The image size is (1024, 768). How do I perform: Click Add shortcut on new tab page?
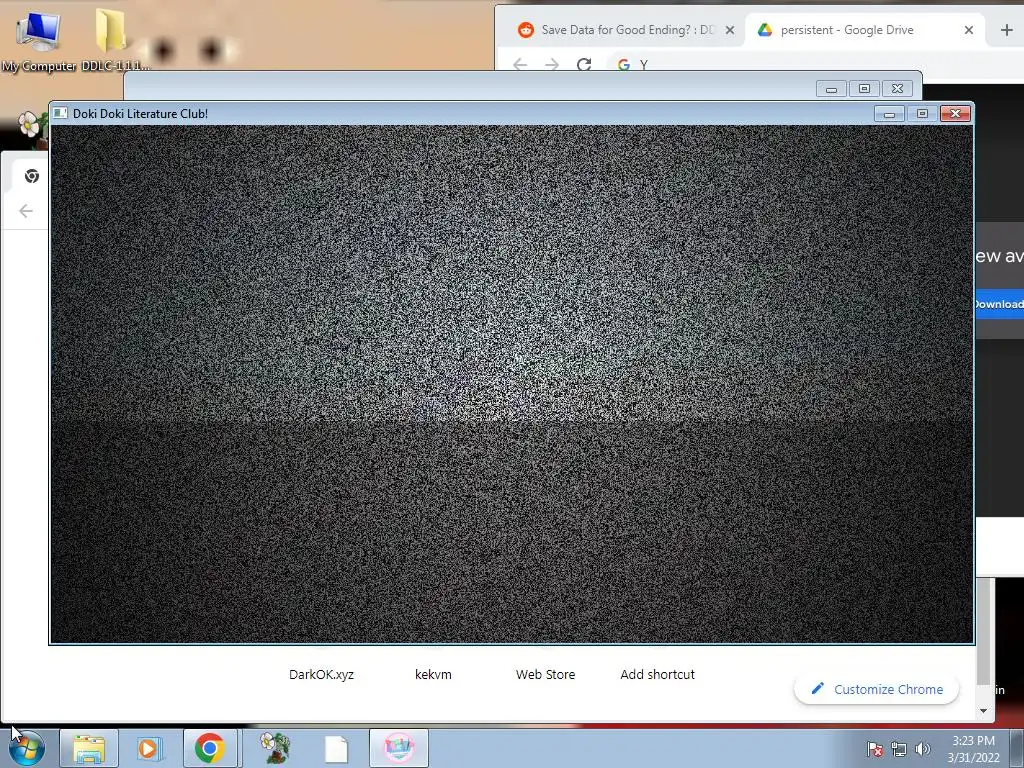tap(658, 674)
